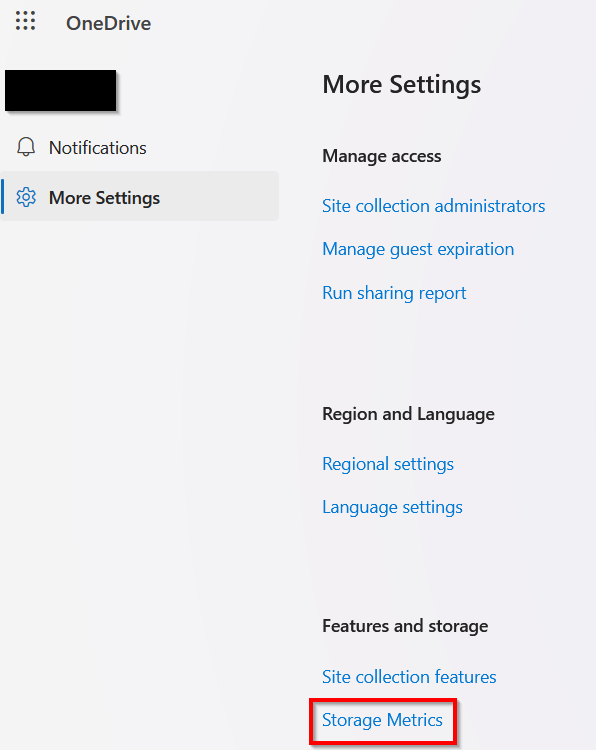
Task: Open Site collection administrators
Action: [x=433, y=206]
